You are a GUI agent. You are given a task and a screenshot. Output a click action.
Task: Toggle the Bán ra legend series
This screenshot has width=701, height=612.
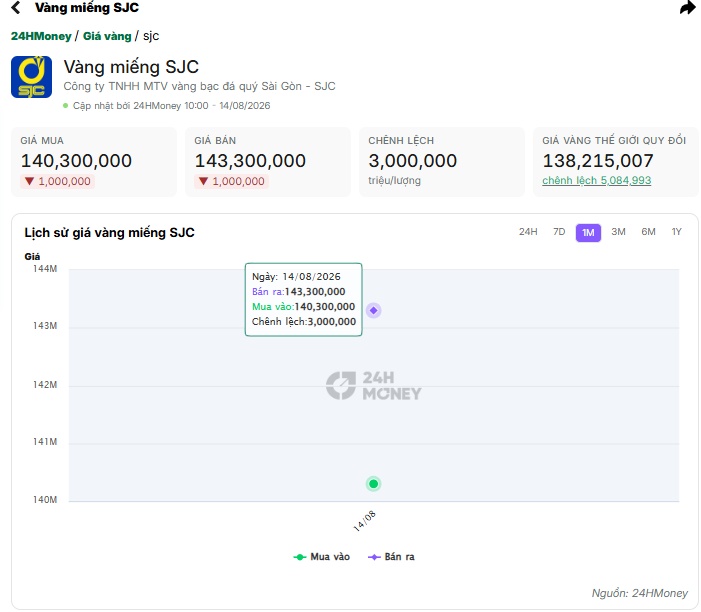pyautogui.click(x=391, y=557)
